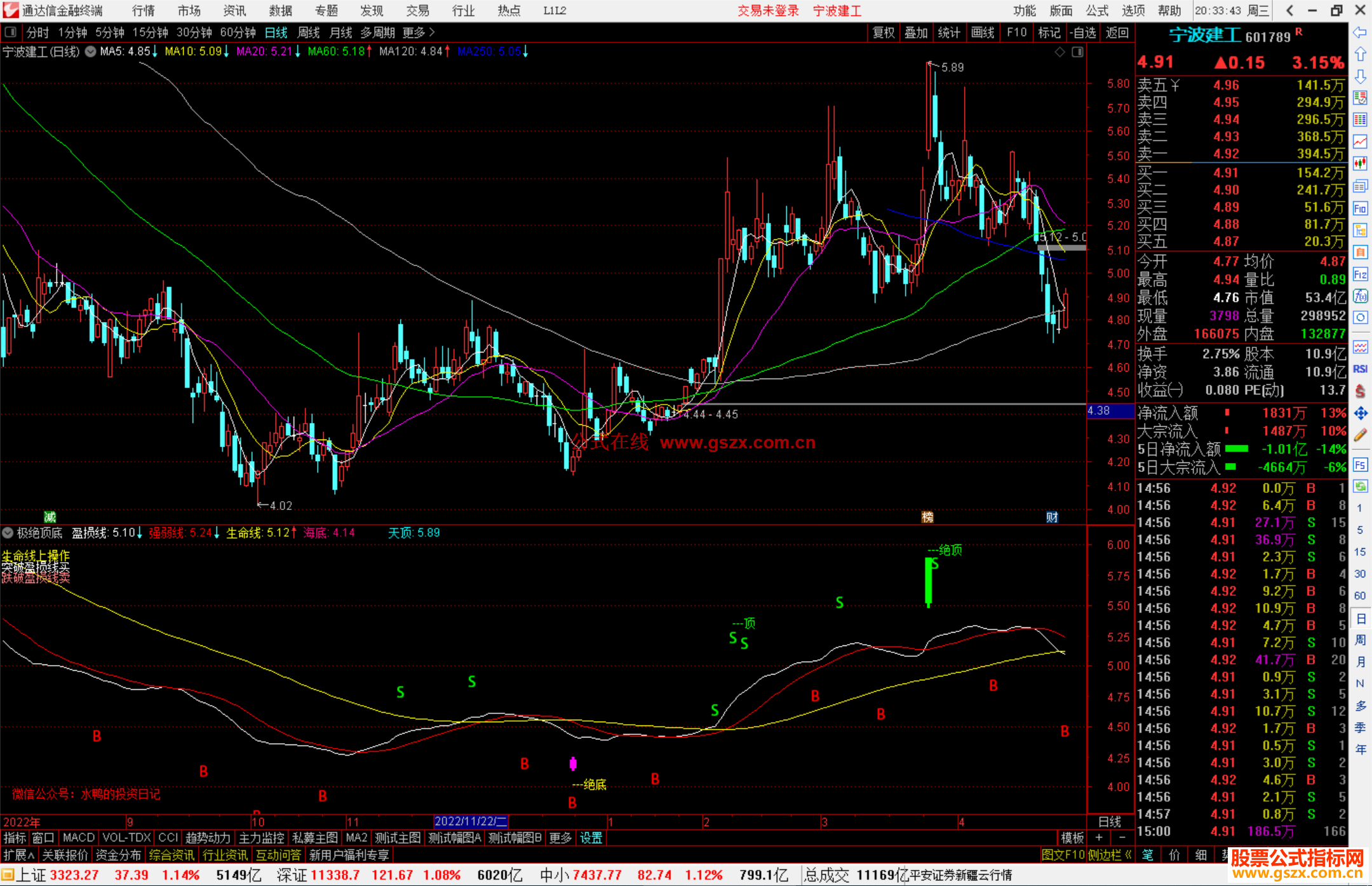This screenshot has width=1372, height=886.
Task: Toggle the panel layout icon beside 分时
Action: click(11, 32)
